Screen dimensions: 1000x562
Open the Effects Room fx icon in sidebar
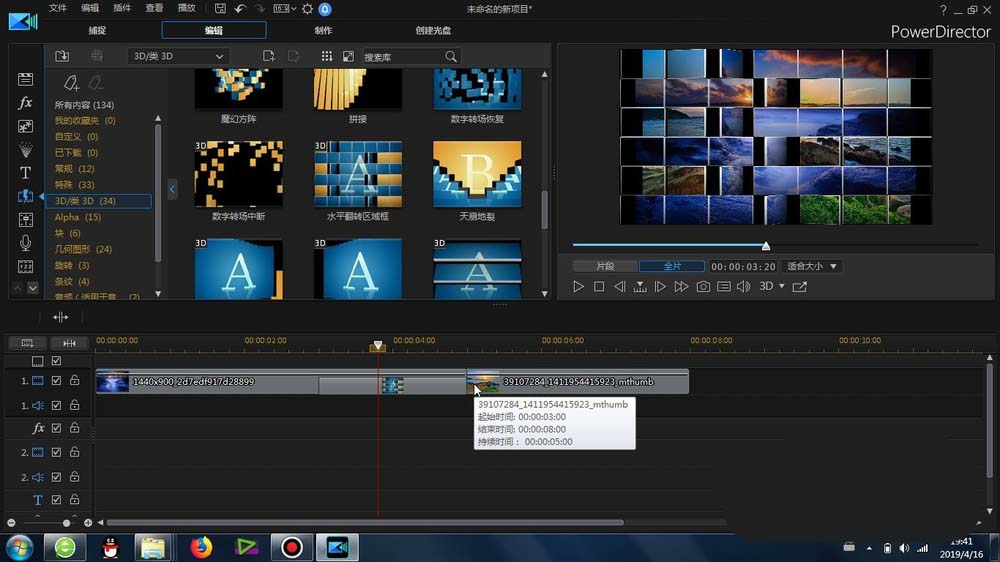tap(26, 103)
